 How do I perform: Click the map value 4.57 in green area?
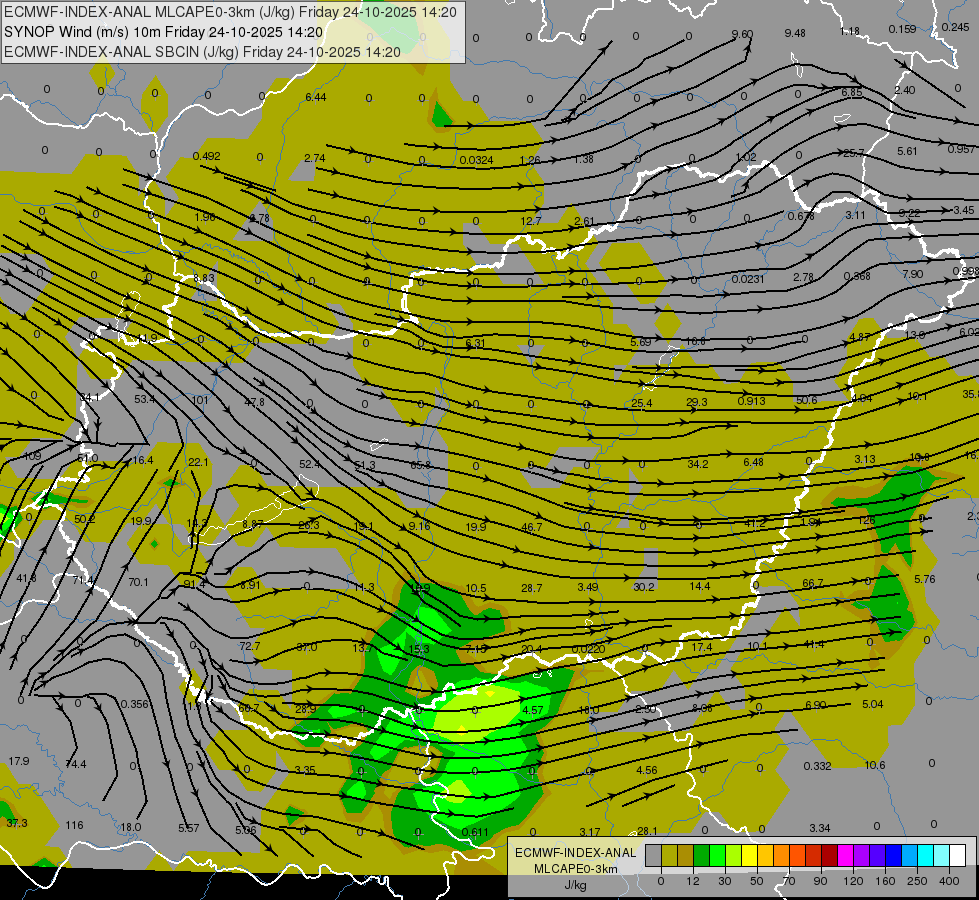pos(533,710)
